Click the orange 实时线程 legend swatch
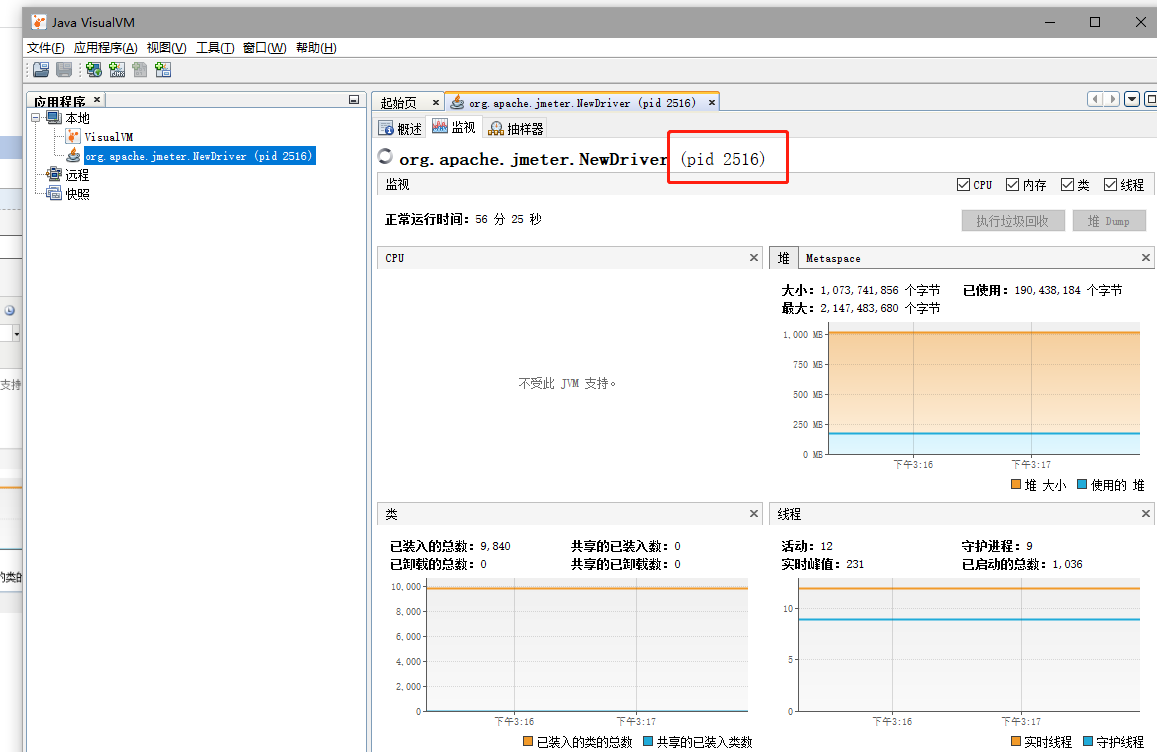The height and width of the screenshot is (752, 1157). coord(1016,741)
